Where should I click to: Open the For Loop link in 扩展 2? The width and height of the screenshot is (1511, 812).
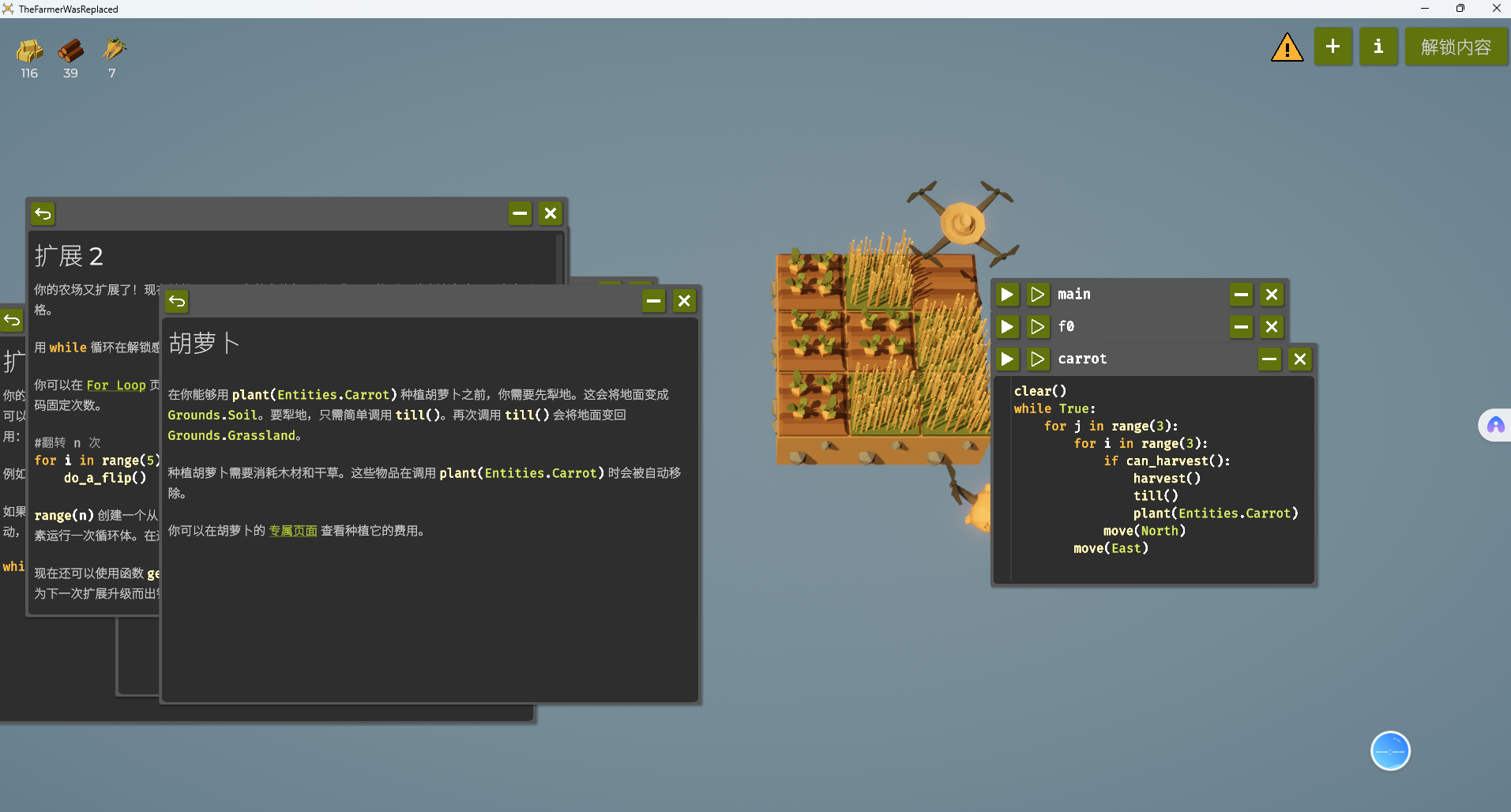click(116, 385)
